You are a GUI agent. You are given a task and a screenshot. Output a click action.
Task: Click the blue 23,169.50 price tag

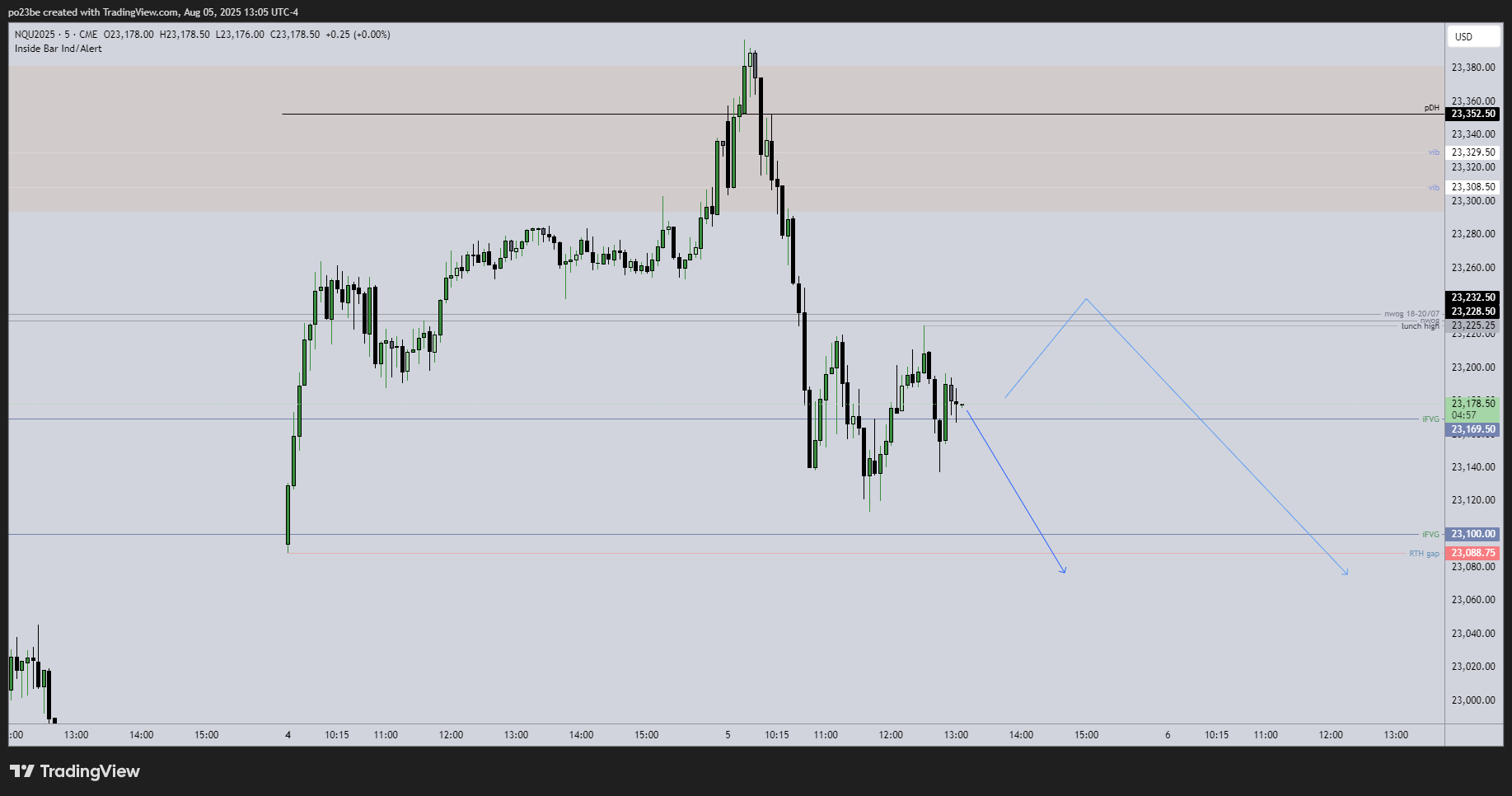click(x=1474, y=429)
